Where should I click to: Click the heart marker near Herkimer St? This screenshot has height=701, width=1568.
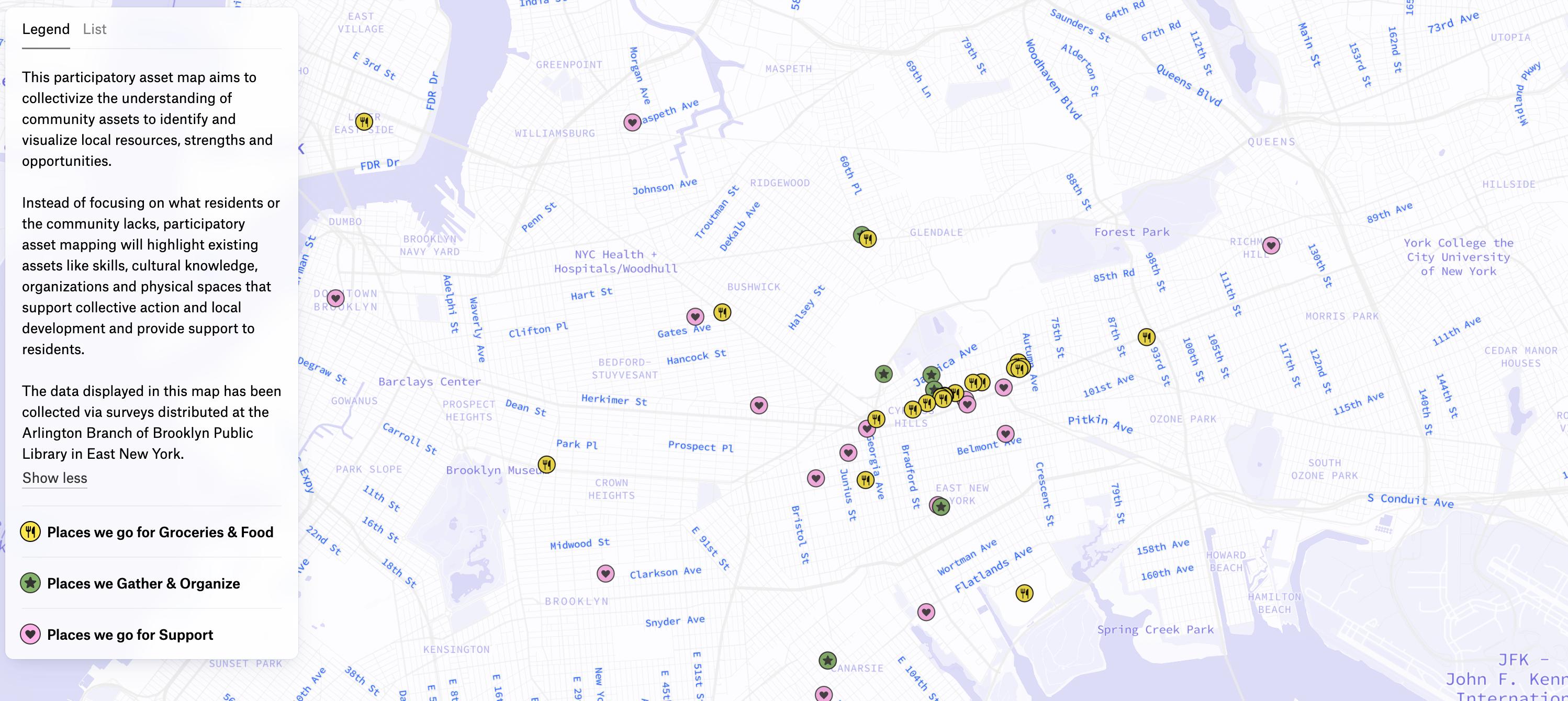tap(758, 405)
